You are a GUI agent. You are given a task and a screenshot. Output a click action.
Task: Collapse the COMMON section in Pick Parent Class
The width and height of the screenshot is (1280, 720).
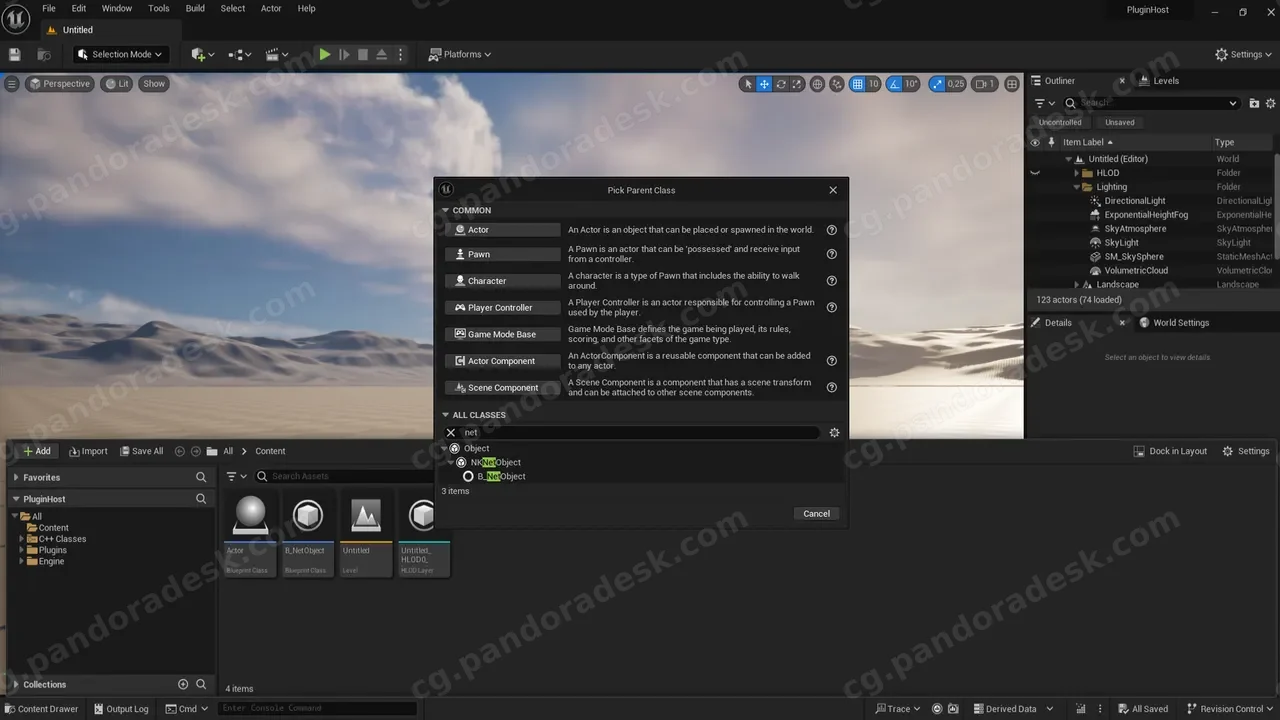click(x=446, y=211)
